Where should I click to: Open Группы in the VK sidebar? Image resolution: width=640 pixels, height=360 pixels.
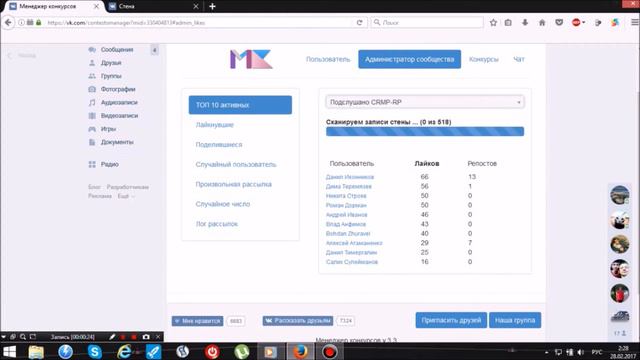point(111,76)
